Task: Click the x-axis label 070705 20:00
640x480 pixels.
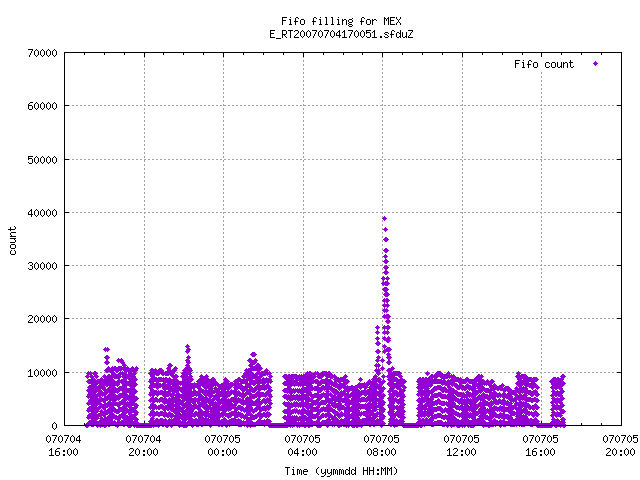Action: click(621, 445)
